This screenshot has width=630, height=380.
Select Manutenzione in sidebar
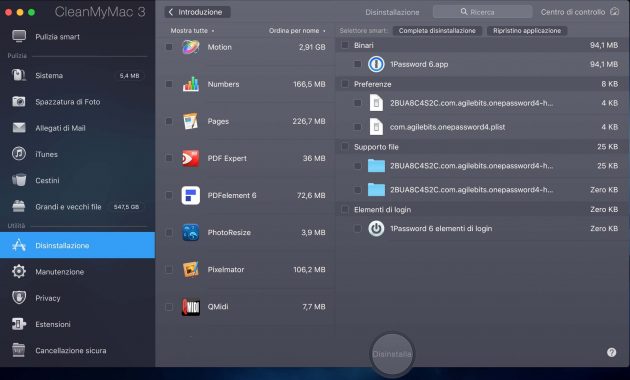click(x=77, y=272)
